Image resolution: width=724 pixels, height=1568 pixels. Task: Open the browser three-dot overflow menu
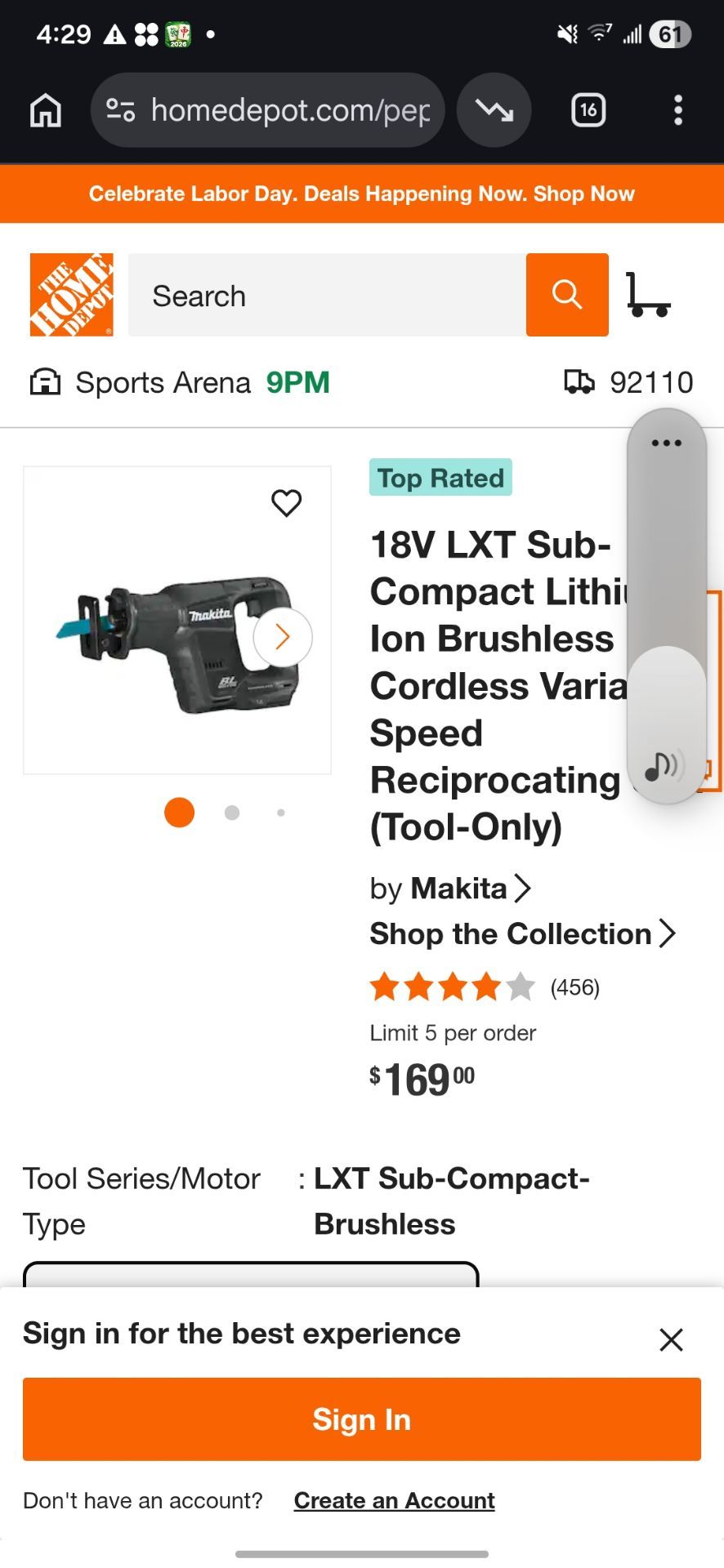click(677, 110)
